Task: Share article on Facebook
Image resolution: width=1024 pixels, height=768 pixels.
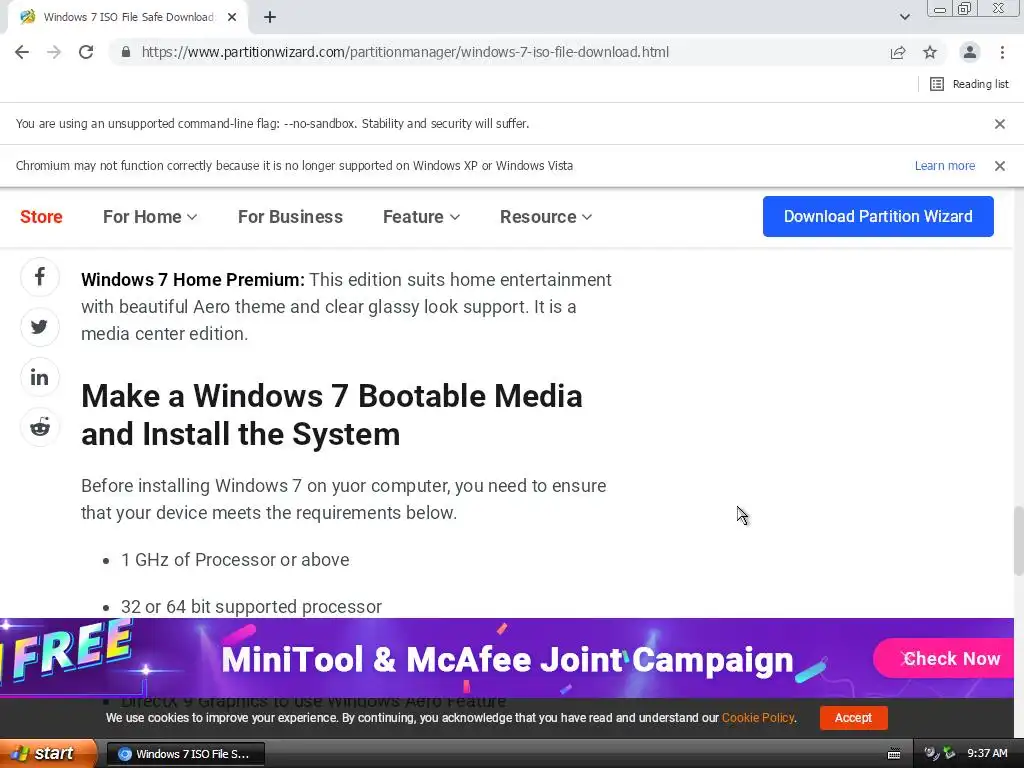Action: click(40, 277)
